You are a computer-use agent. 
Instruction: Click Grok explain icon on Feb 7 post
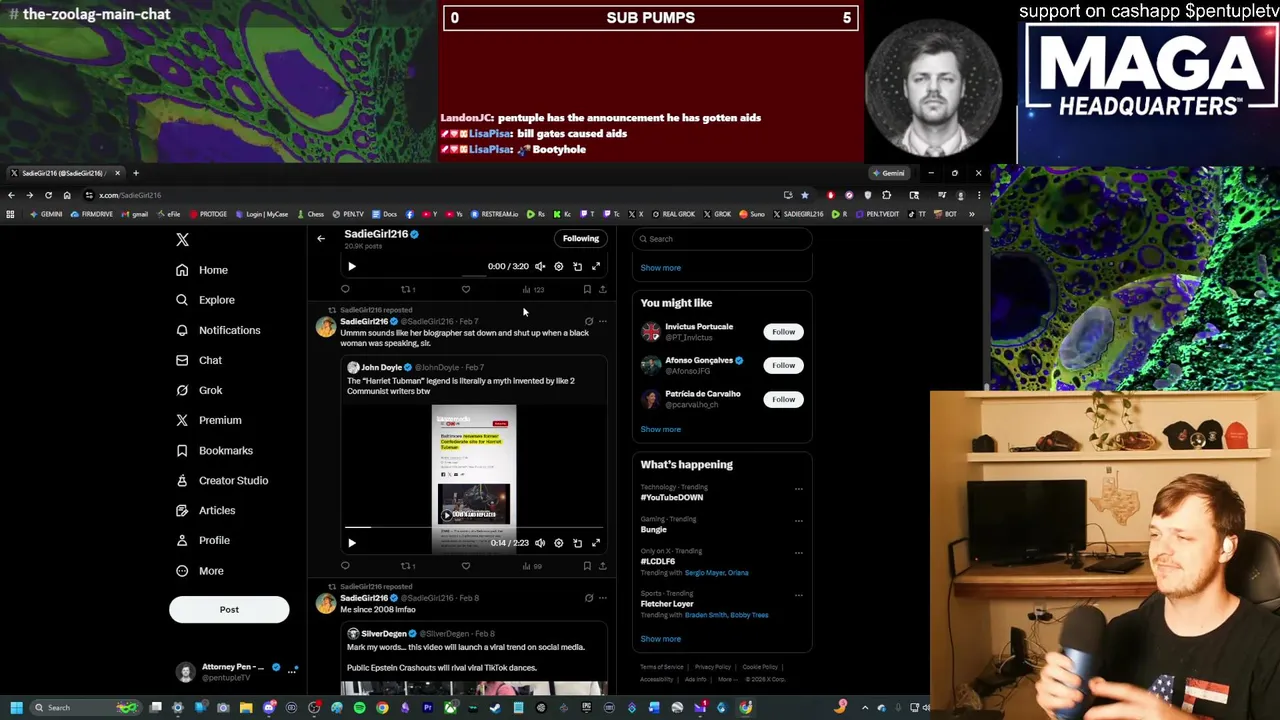[589, 321]
